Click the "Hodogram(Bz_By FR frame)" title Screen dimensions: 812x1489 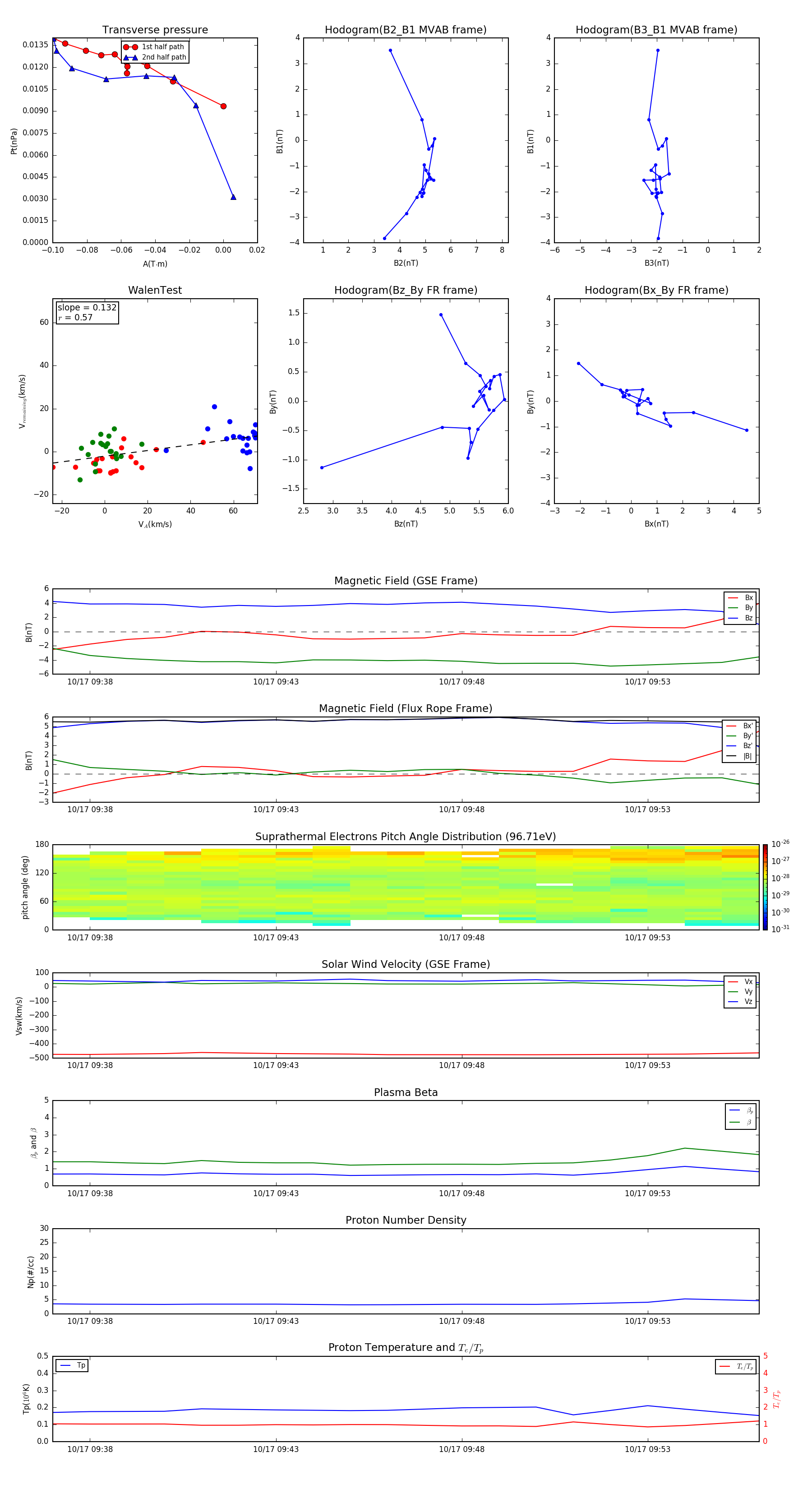coord(406,290)
